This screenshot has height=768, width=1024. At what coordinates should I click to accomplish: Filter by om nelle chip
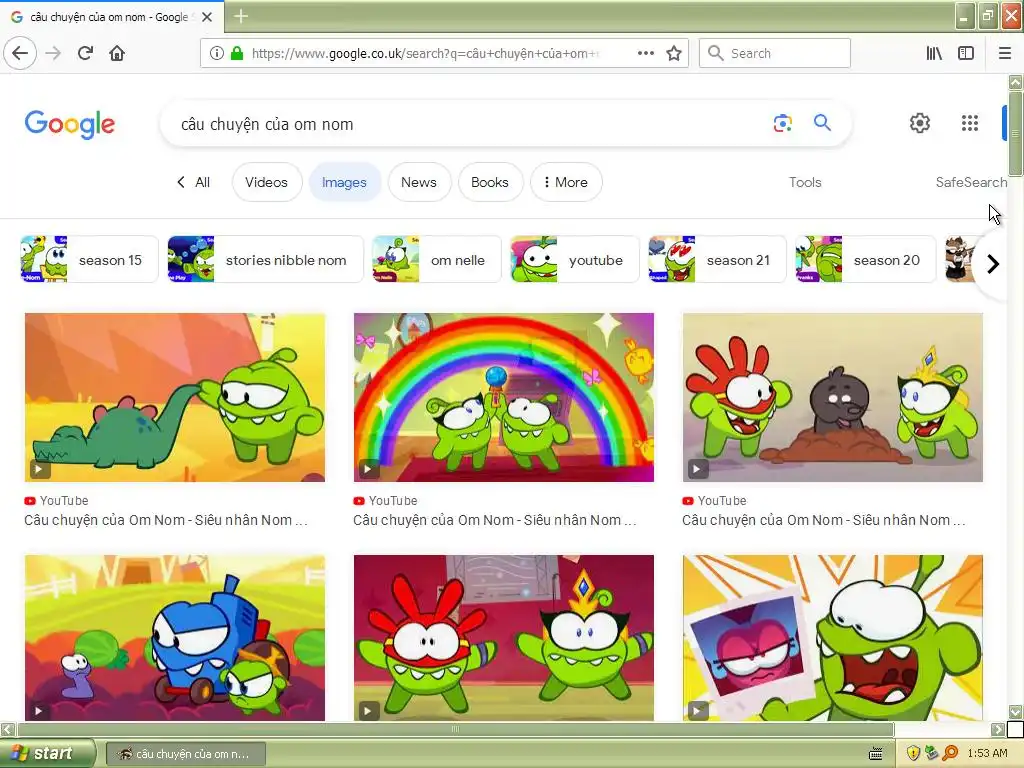click(436, 259)
